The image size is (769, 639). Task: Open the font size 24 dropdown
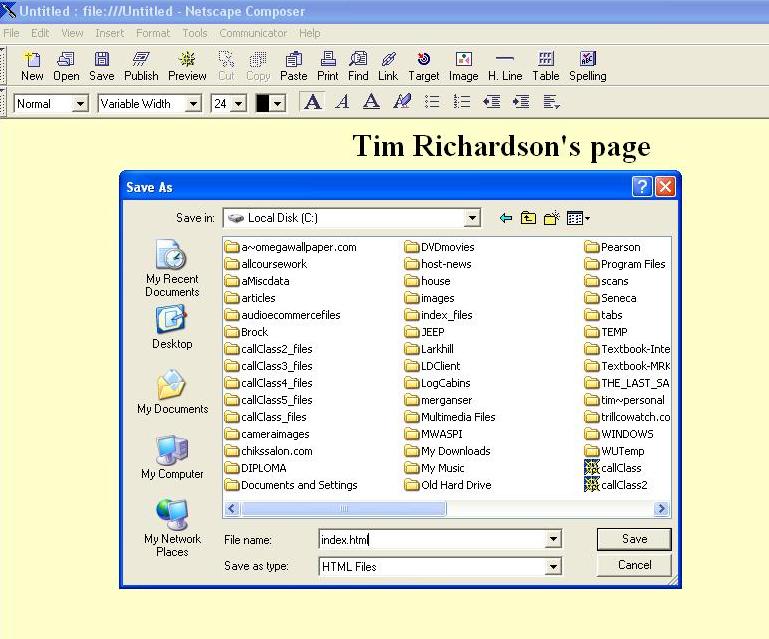click(x=239, y=103)
